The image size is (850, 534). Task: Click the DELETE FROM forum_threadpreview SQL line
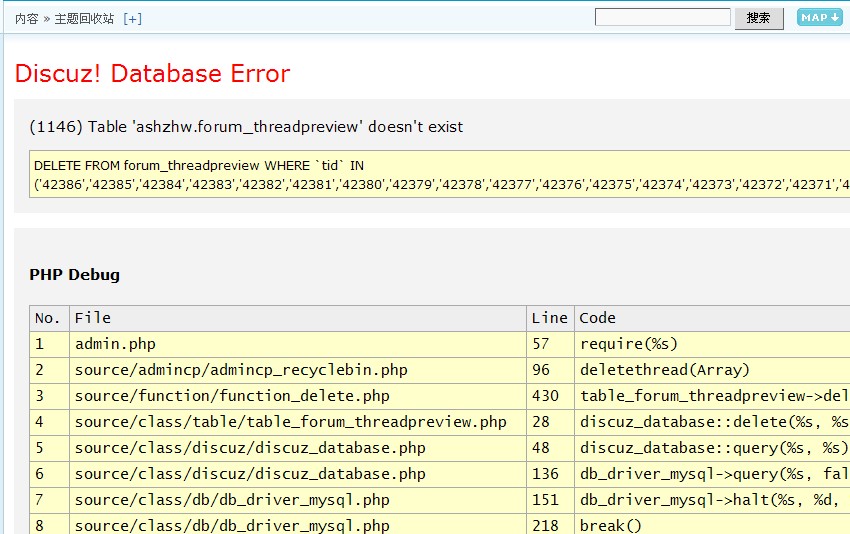pyautogui.click(x=199, y=165)
